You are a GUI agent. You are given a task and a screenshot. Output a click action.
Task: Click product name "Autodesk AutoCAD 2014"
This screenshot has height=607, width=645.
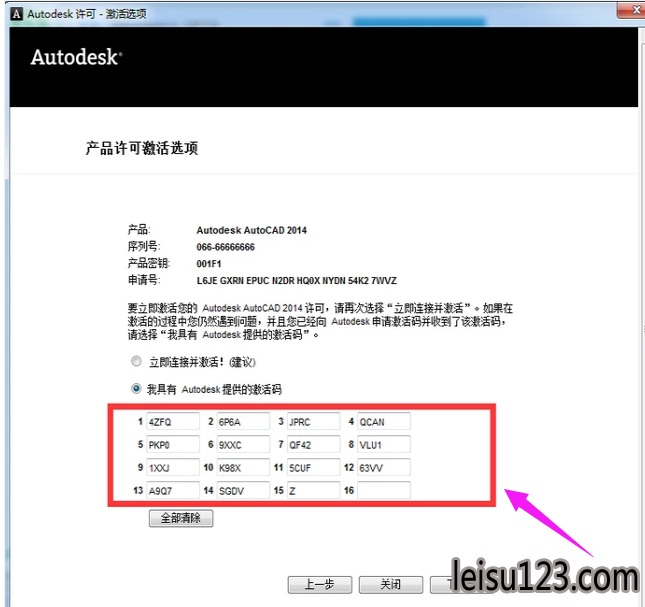click(x=252, y=230)
